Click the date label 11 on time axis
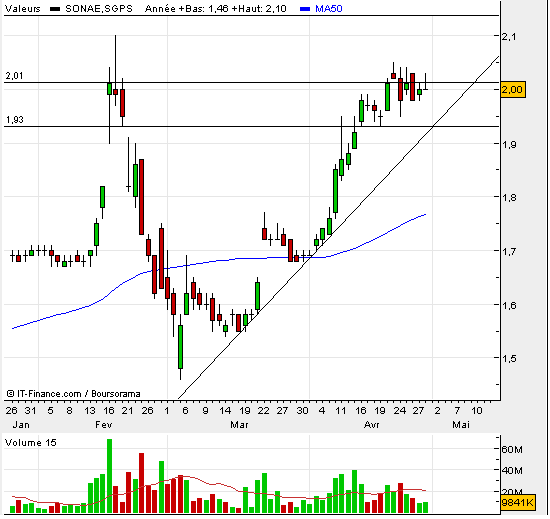The image size is (550, 519). [x=341, y=410]
